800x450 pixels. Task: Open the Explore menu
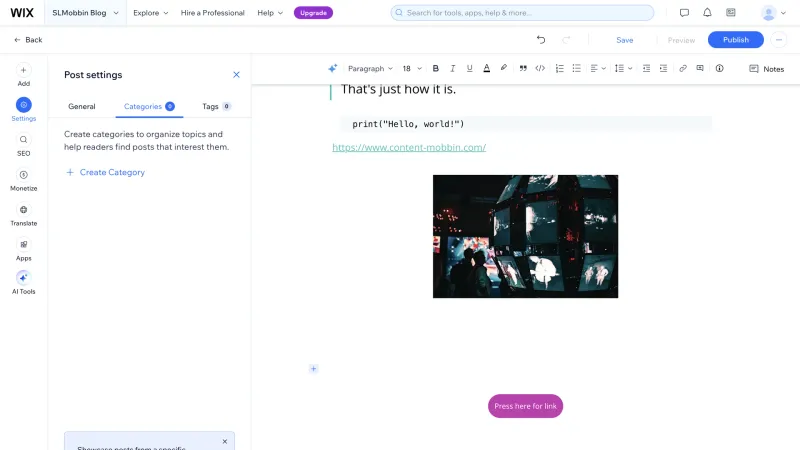pos(151,13)
